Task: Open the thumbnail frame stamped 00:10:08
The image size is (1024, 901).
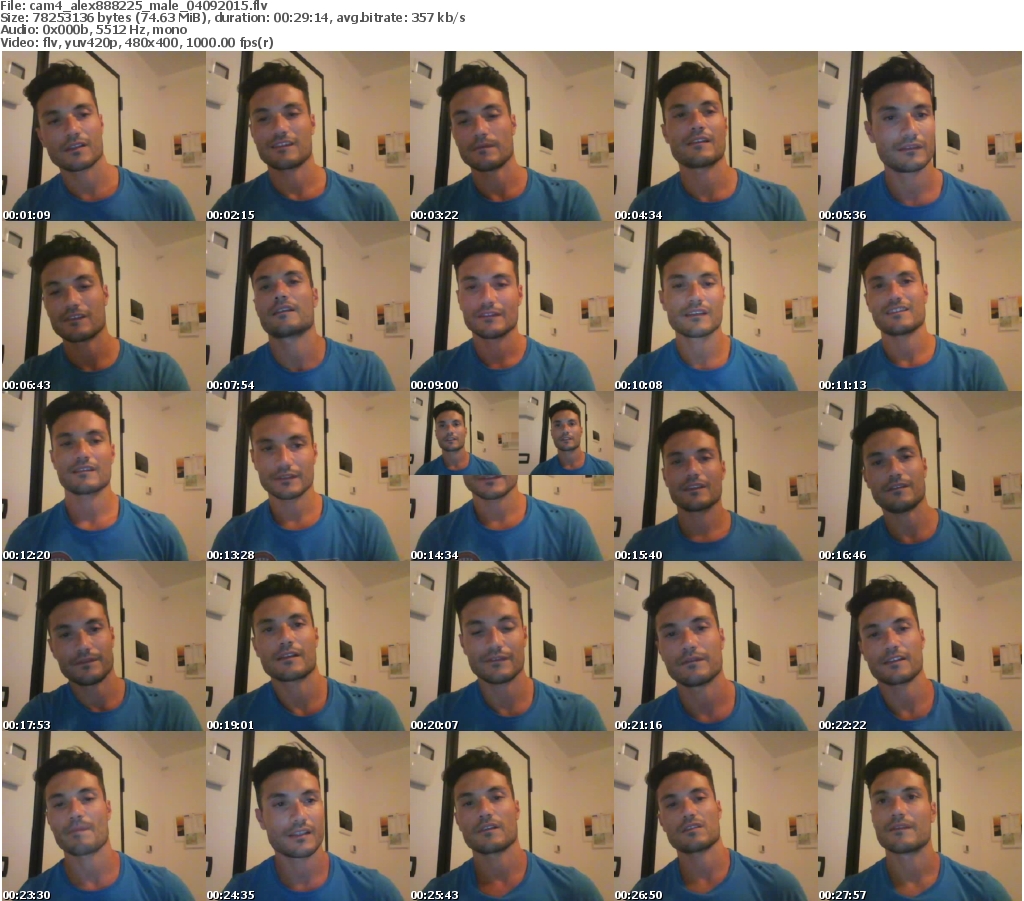Action: [715, 306]
